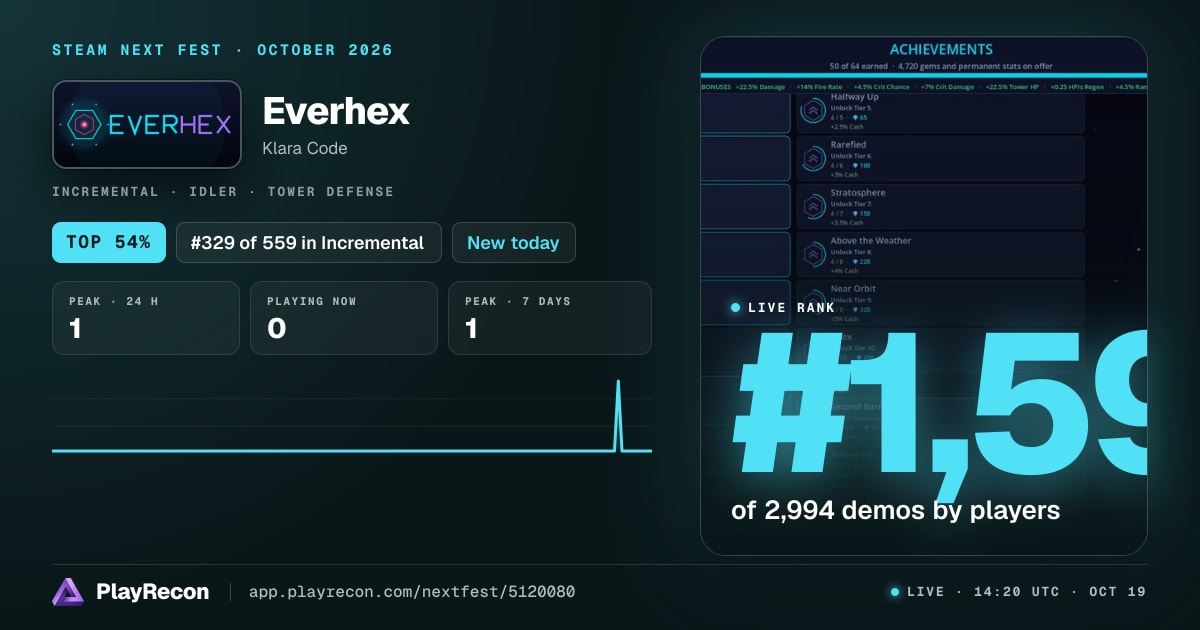Click the Playing Now stat card

click(344, 318)
